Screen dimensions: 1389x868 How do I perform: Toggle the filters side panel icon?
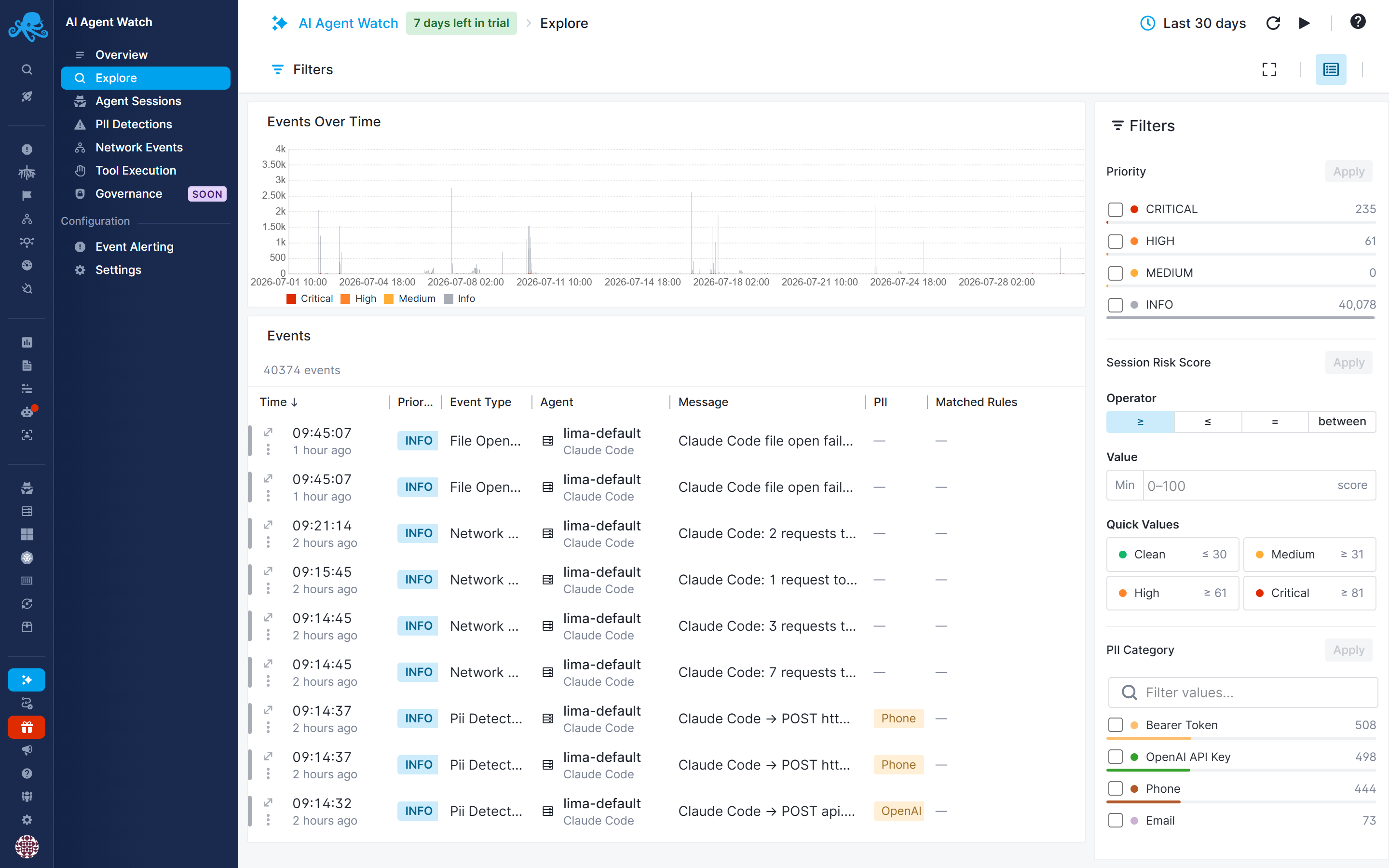pos(1331,69)
